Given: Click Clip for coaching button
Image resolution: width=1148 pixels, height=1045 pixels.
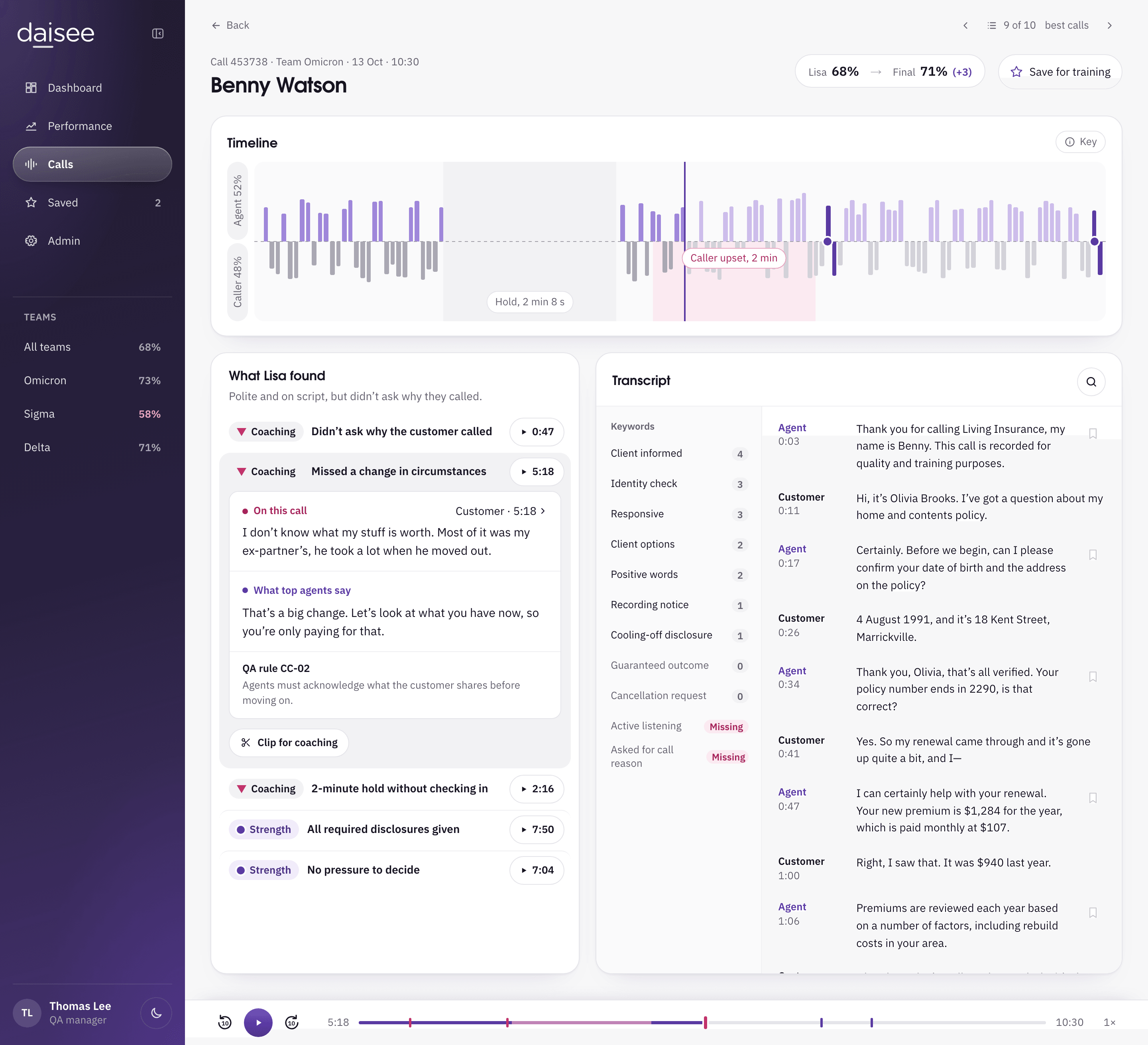Looking at the screenshot, I should (289, 742).
